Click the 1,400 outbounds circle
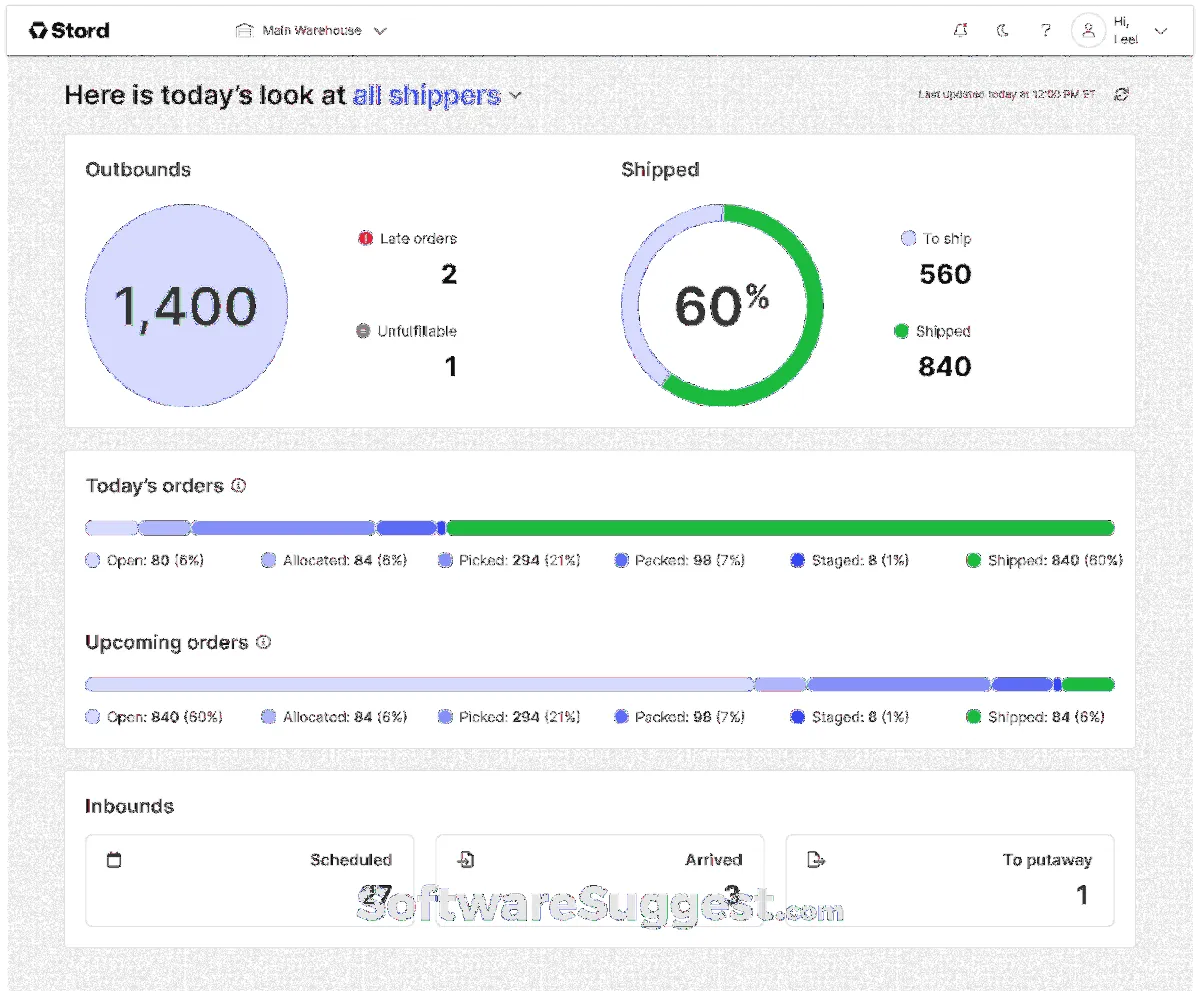 tap(186, 306)
